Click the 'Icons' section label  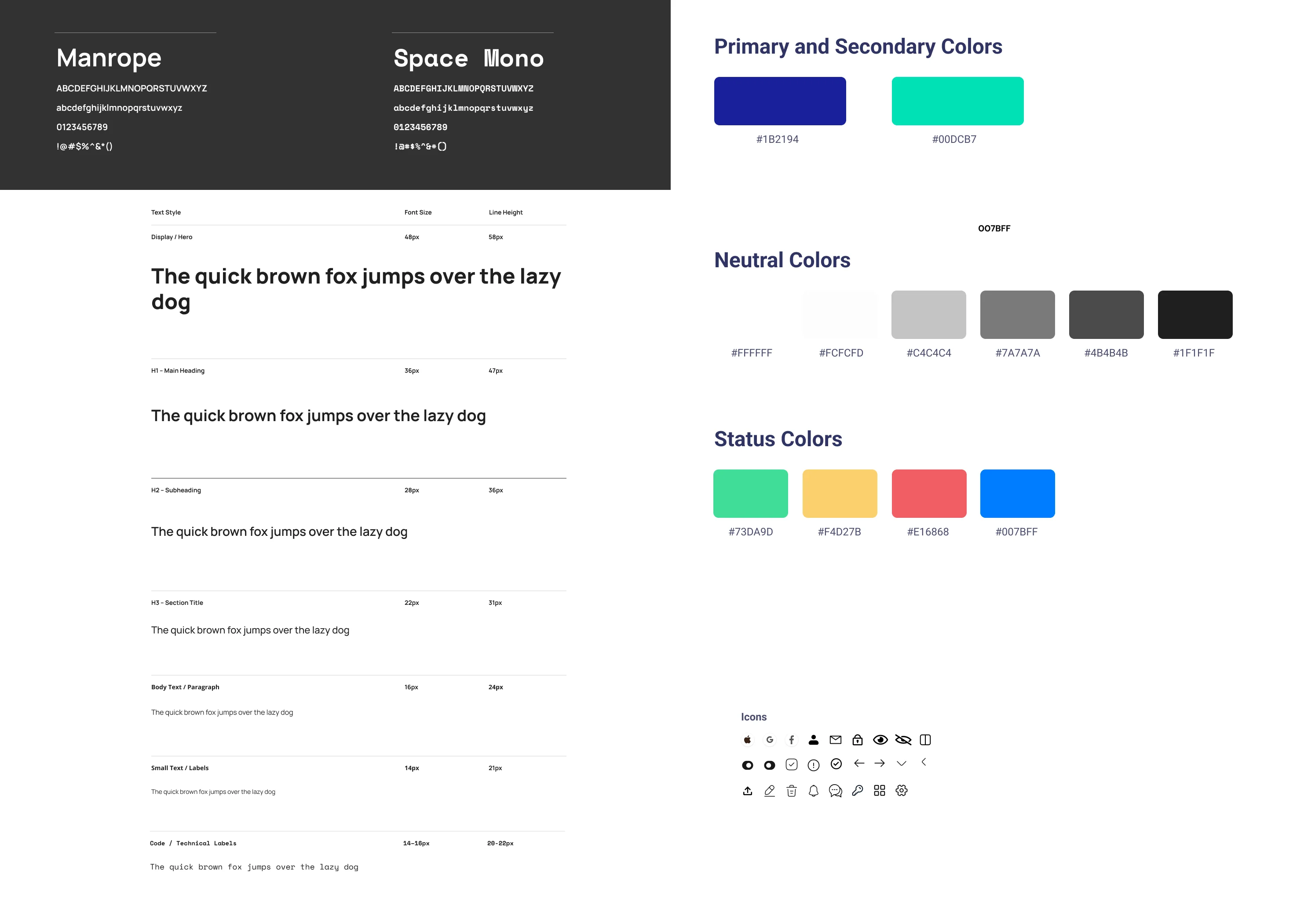754,717
